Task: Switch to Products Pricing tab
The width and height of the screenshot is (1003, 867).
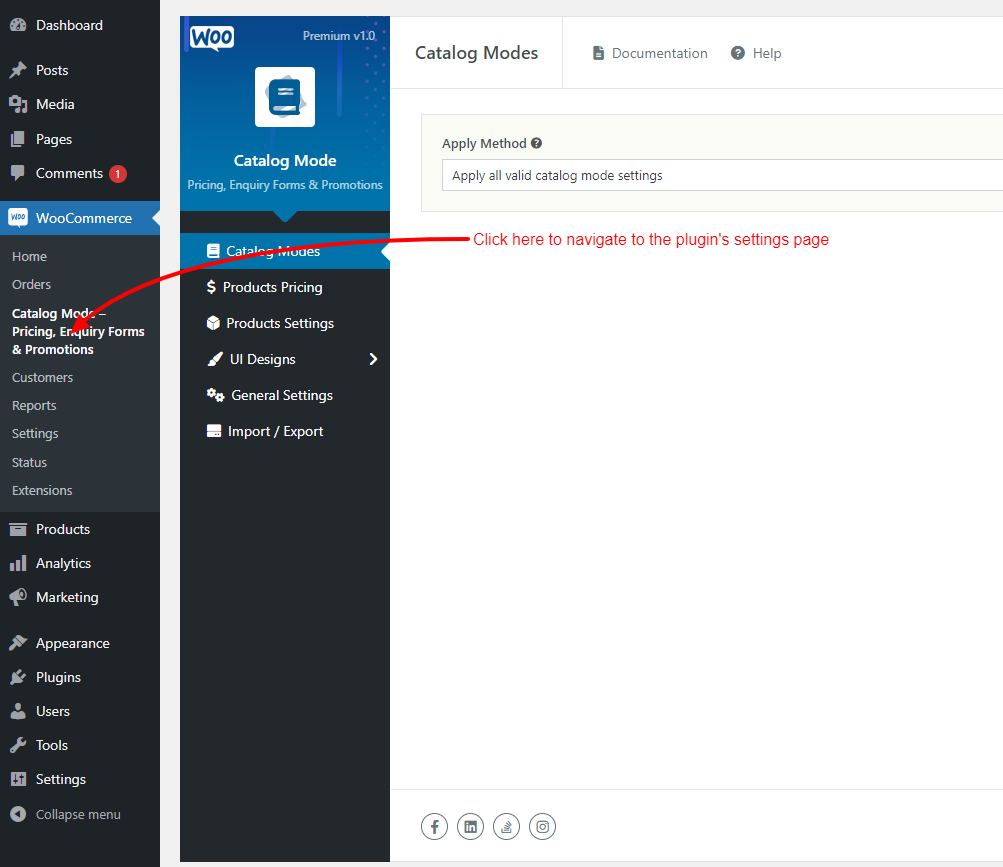Action: [x=285, y=287]
